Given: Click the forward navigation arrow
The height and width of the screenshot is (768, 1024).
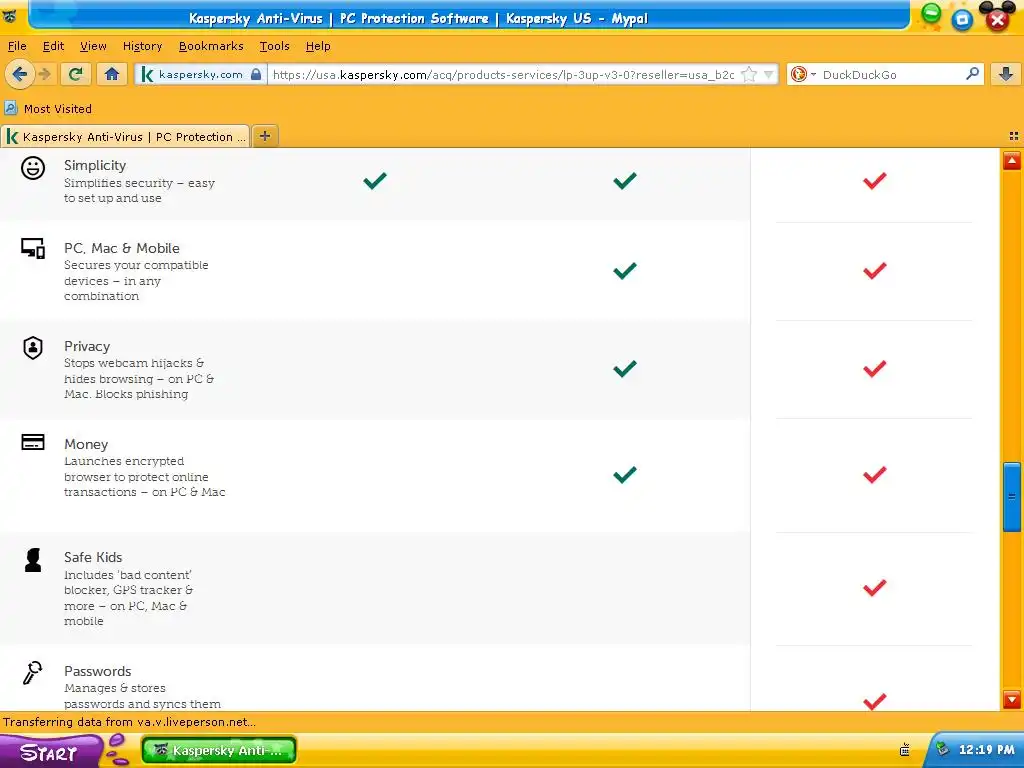Looking at the screenshot, I should 44,74.
